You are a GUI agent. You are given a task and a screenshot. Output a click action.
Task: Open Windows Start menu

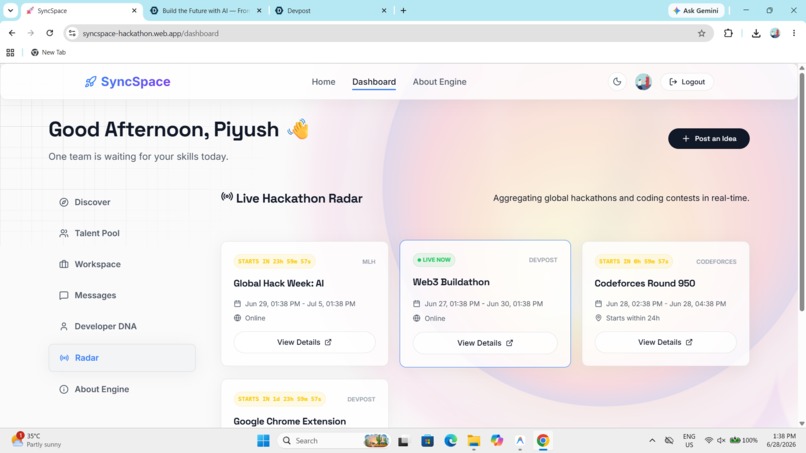click(263, 441)
